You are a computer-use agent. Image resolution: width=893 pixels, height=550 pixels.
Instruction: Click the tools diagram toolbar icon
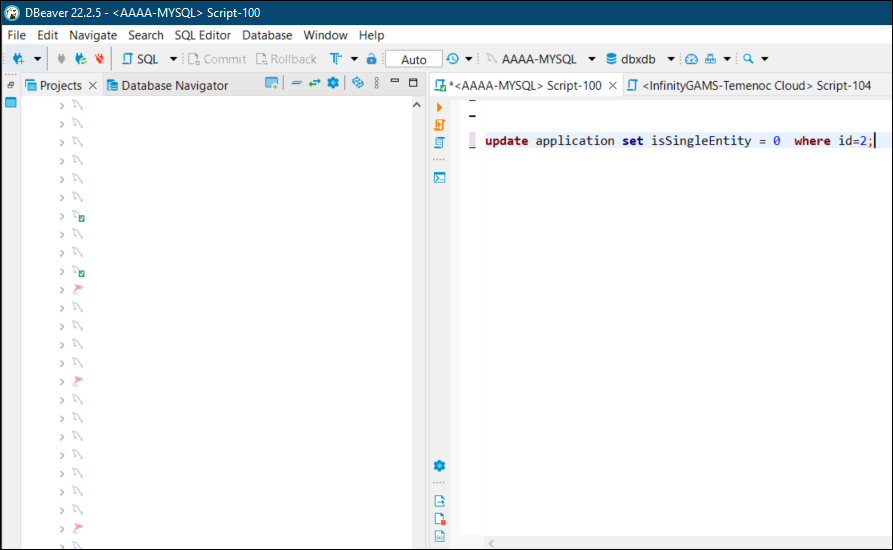click(710, 59)
